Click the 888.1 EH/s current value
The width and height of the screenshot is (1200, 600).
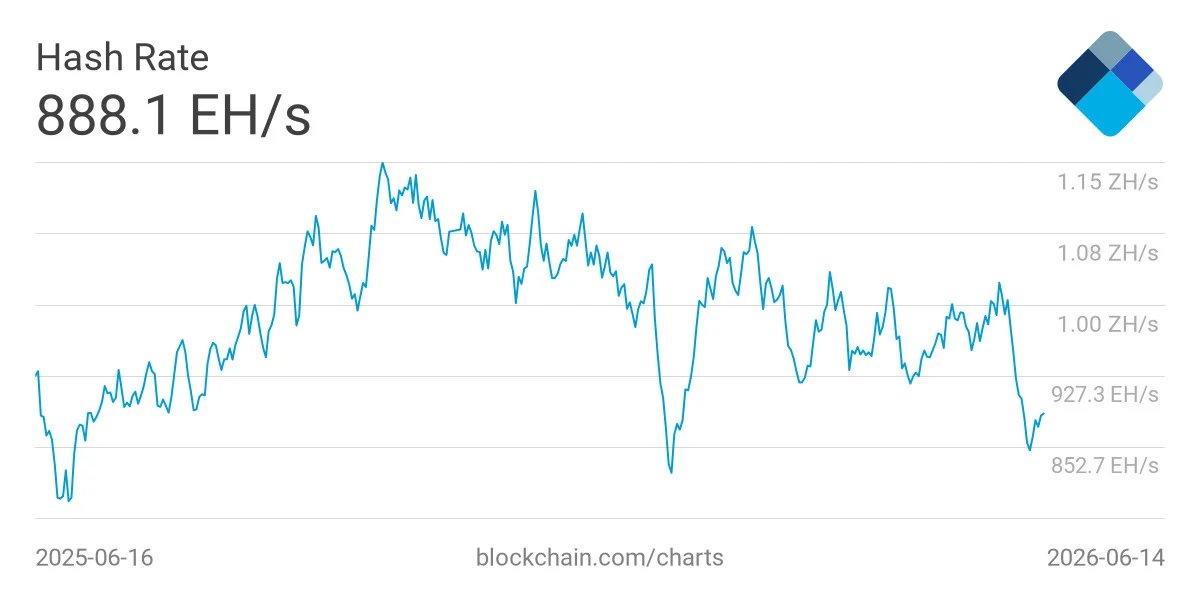(x=174, y=116)
